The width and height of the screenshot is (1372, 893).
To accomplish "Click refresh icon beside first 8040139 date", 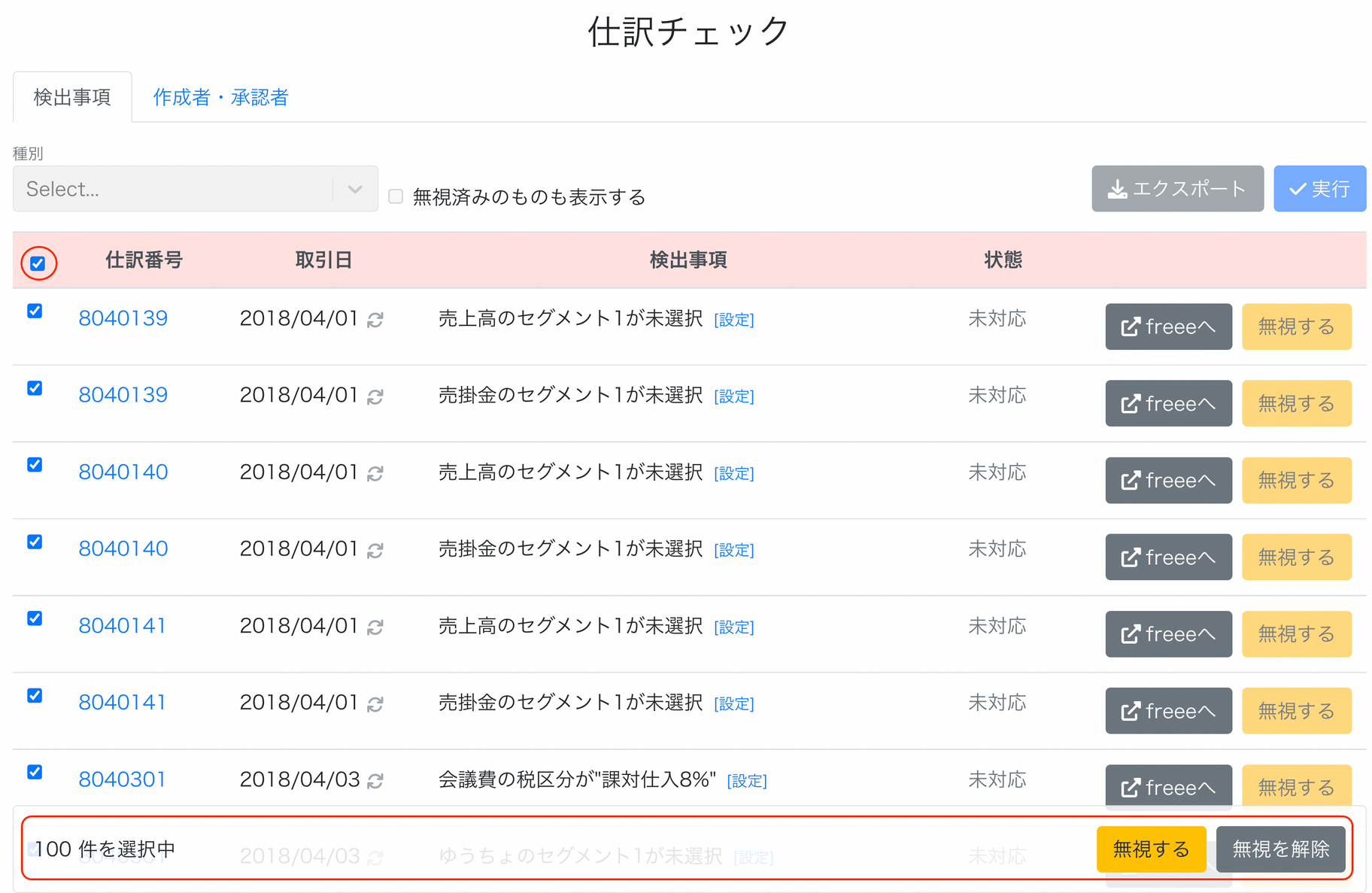I will (375, 320).
